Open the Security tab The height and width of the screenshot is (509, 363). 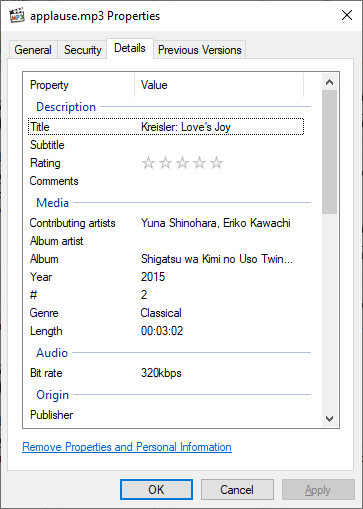tap(82, 50)
